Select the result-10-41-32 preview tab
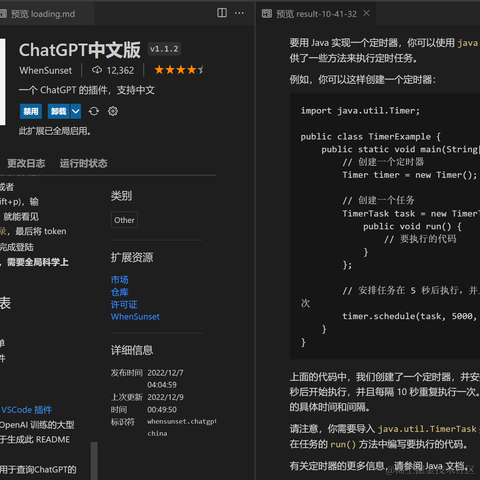Screen dimensions: 480x480 pos(316,14)
